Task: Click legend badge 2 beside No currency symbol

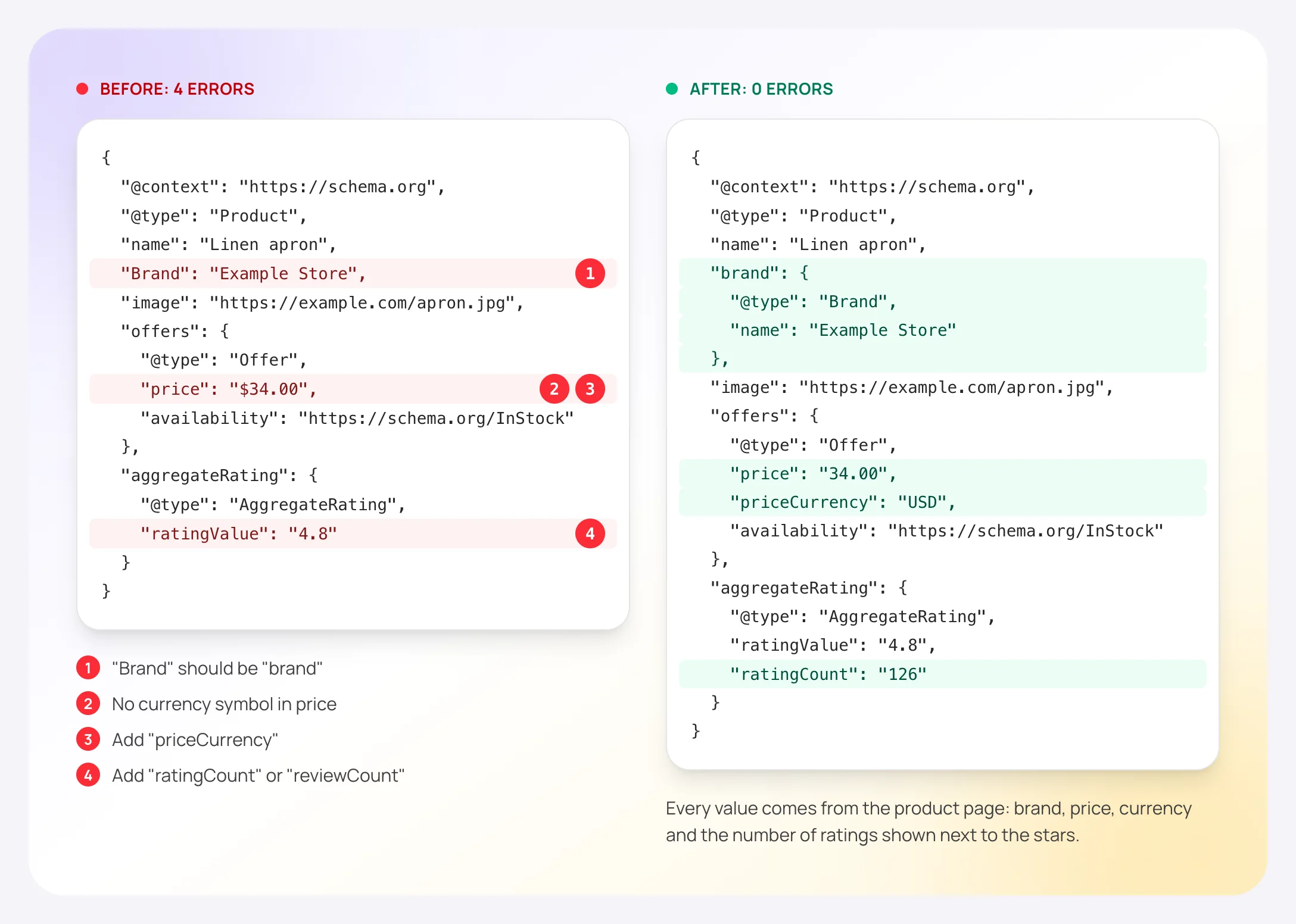Action: point(88,704)
